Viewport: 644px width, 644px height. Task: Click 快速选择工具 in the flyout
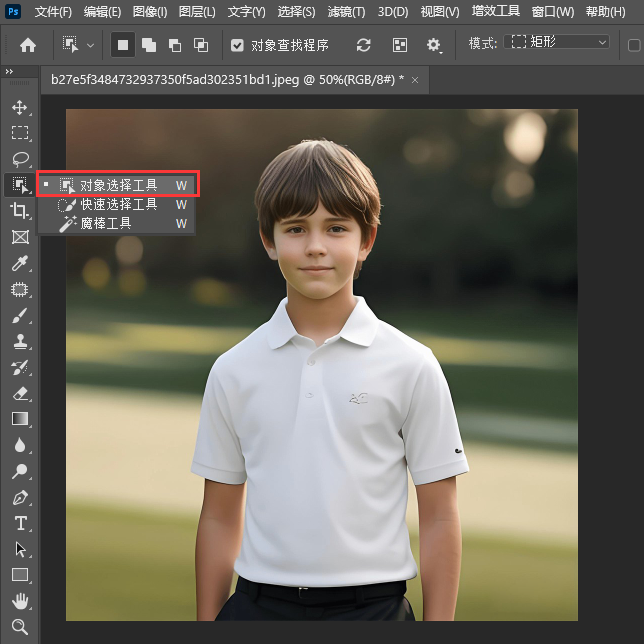118,204
